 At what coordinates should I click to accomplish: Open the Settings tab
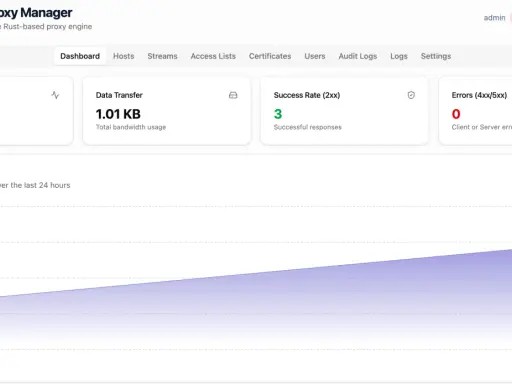pos(436,56)
